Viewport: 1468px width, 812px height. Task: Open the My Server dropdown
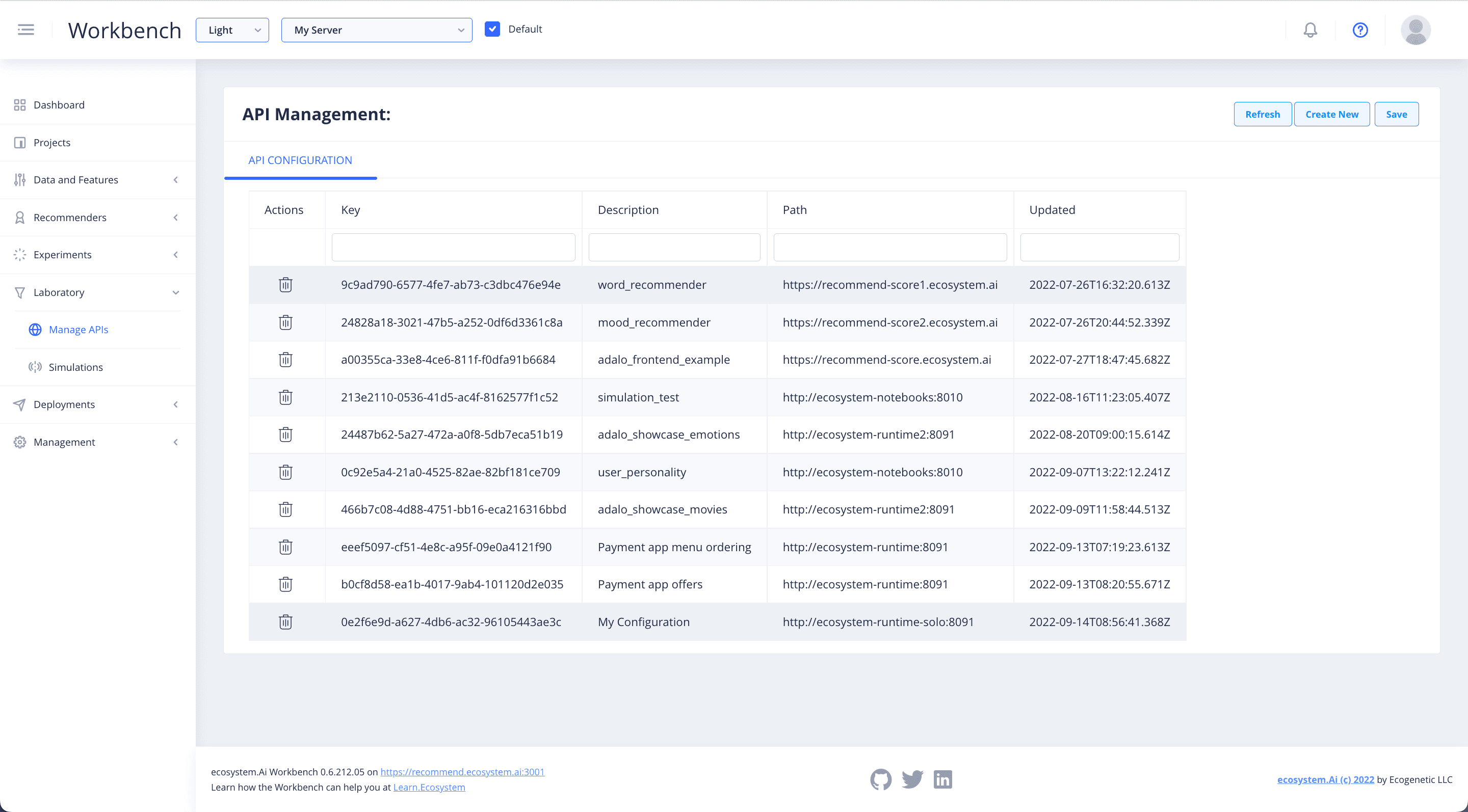pos(376,30)
